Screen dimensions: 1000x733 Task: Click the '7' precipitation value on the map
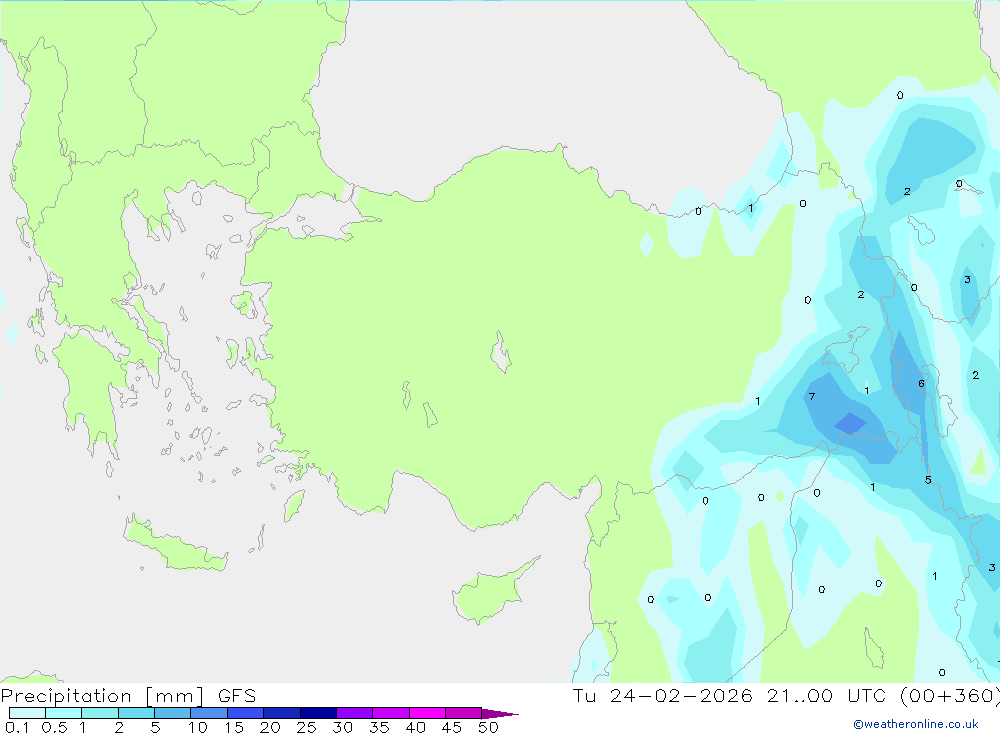click(x=812, y=397)
